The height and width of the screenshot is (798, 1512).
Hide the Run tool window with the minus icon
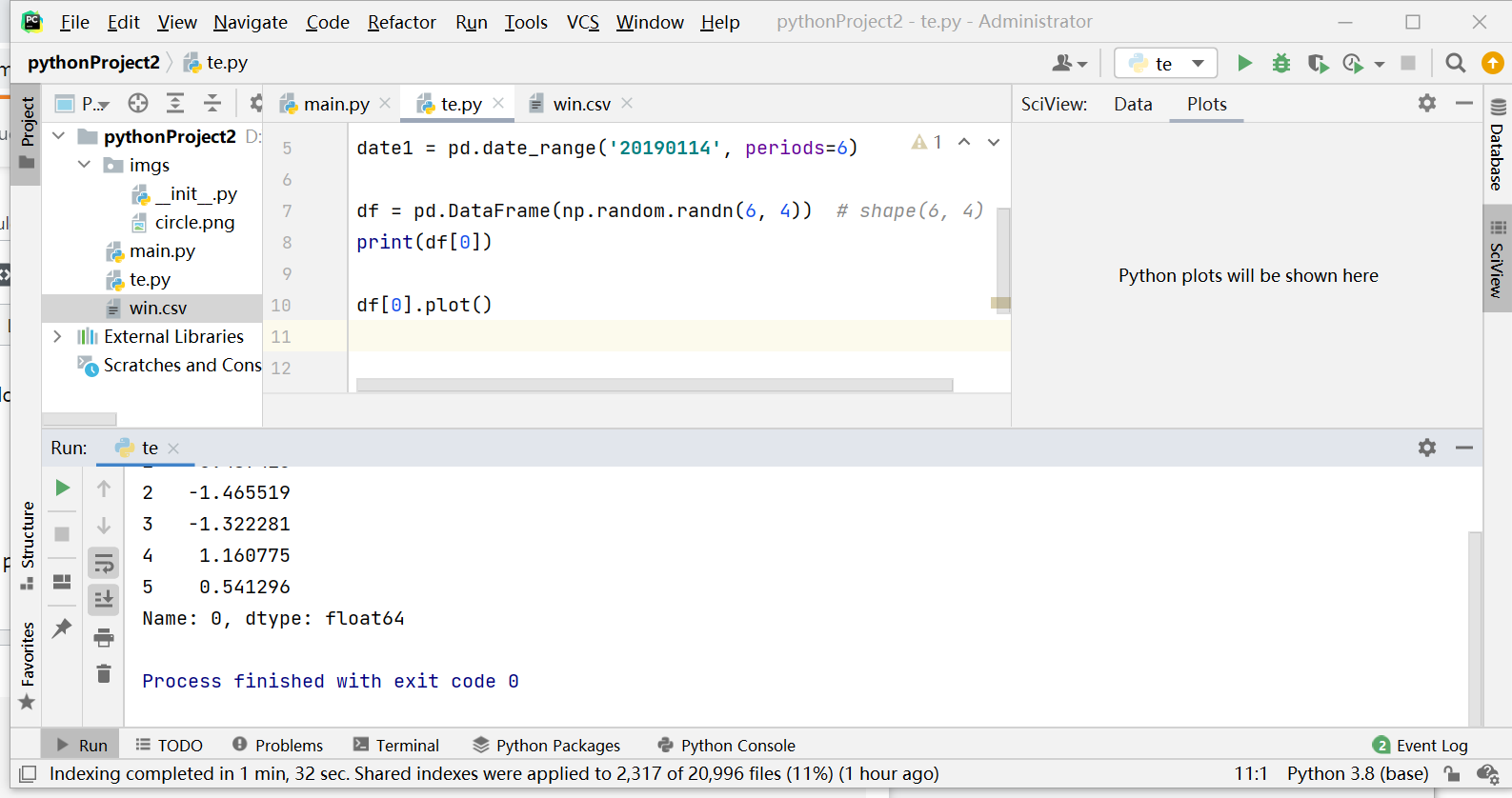[x=1464, y=447]
